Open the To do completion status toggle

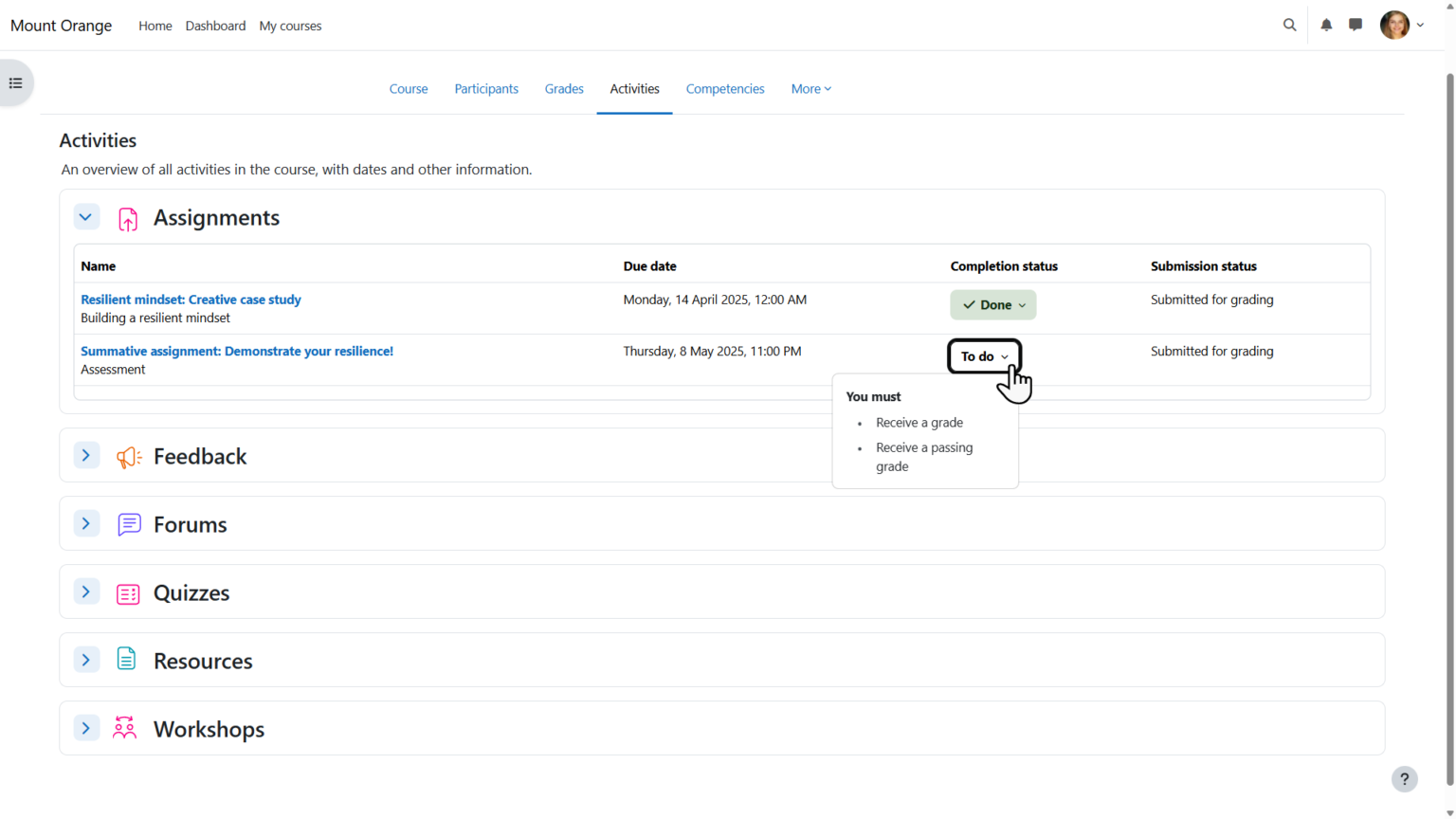tap(984, 356)
